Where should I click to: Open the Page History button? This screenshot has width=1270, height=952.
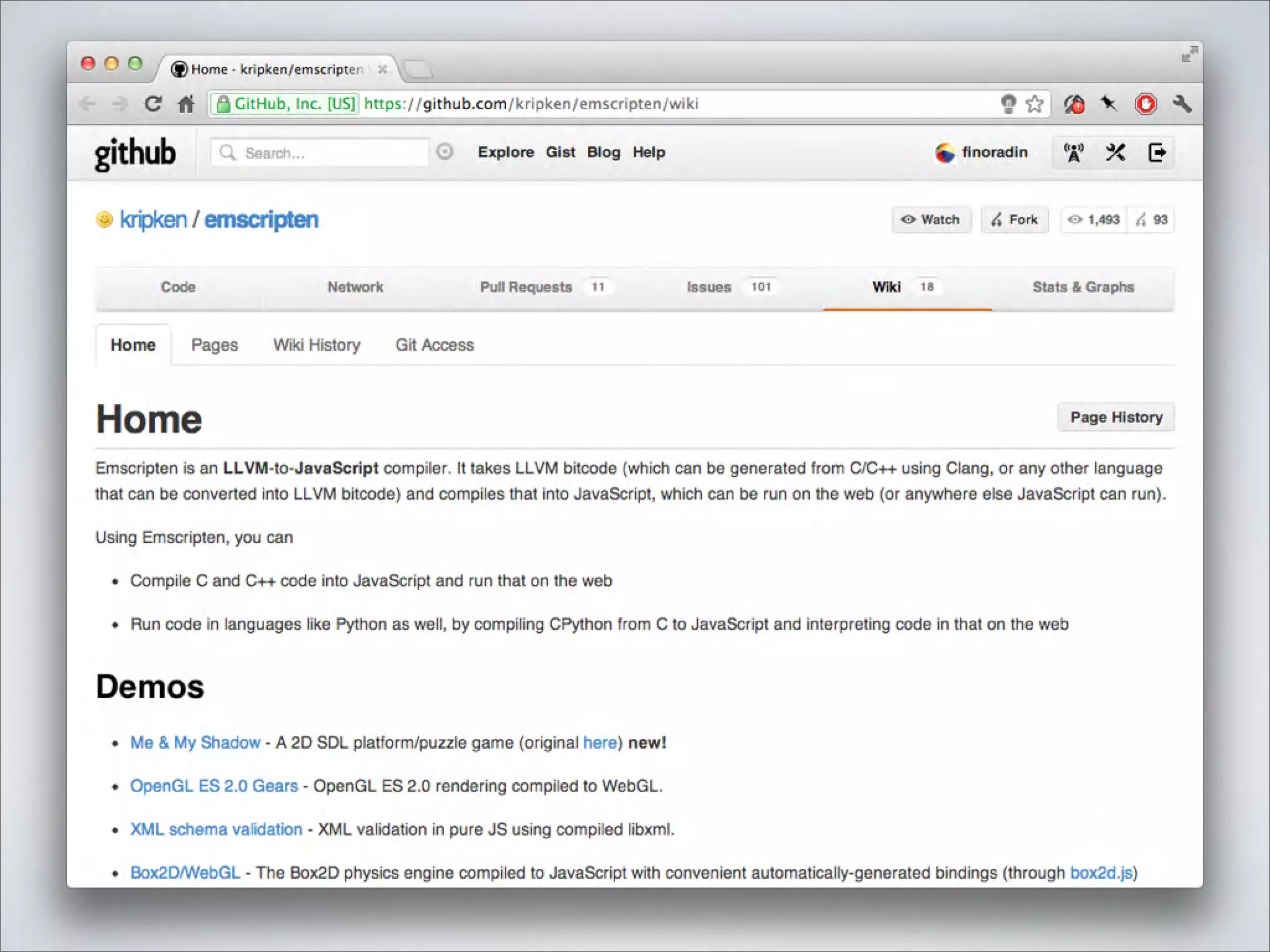click(1116, 417)
